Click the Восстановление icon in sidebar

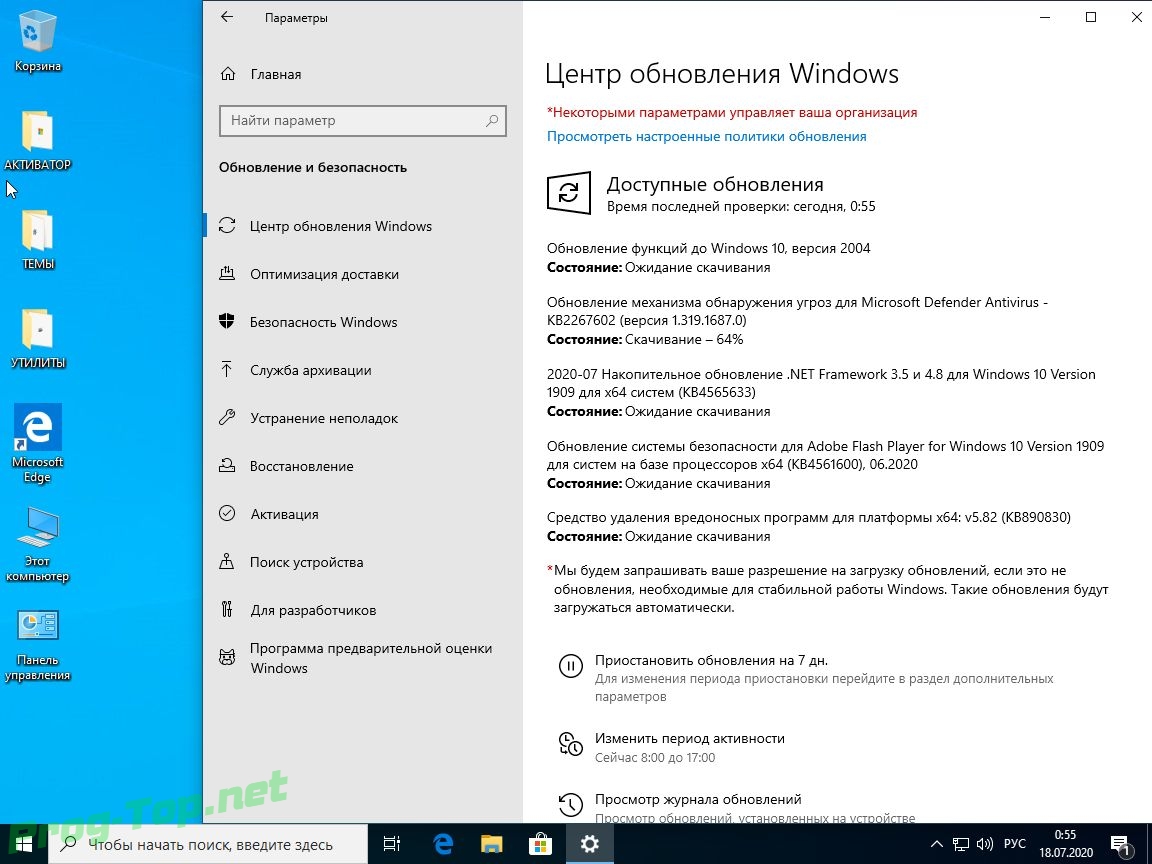(227, 466)
